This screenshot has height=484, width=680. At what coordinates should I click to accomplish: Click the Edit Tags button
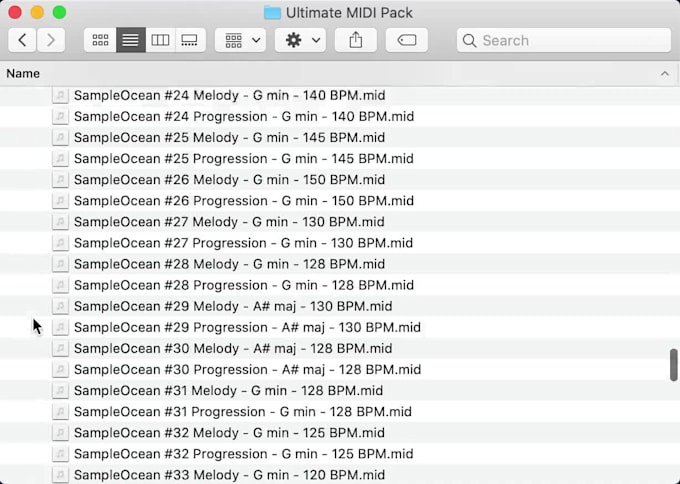click(407, 40)
